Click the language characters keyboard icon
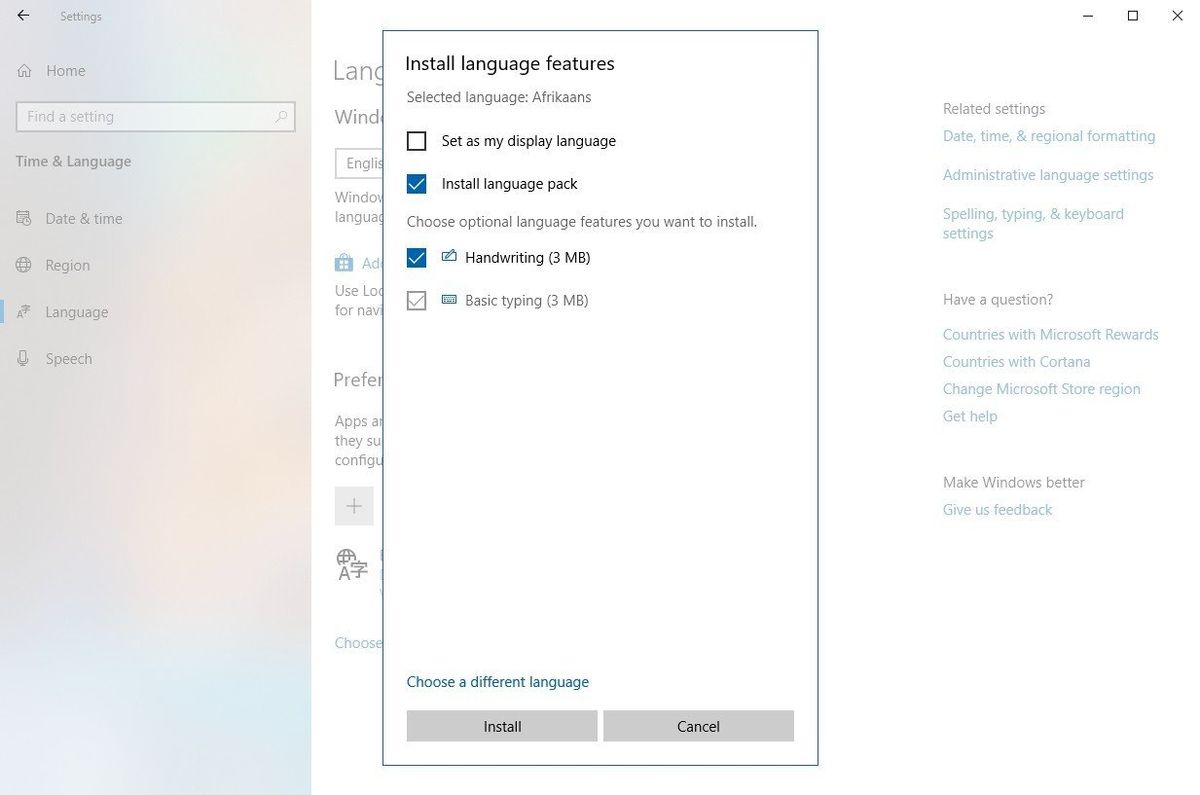This screenshot has width=1200, height=795. click(x=352, y=566)
